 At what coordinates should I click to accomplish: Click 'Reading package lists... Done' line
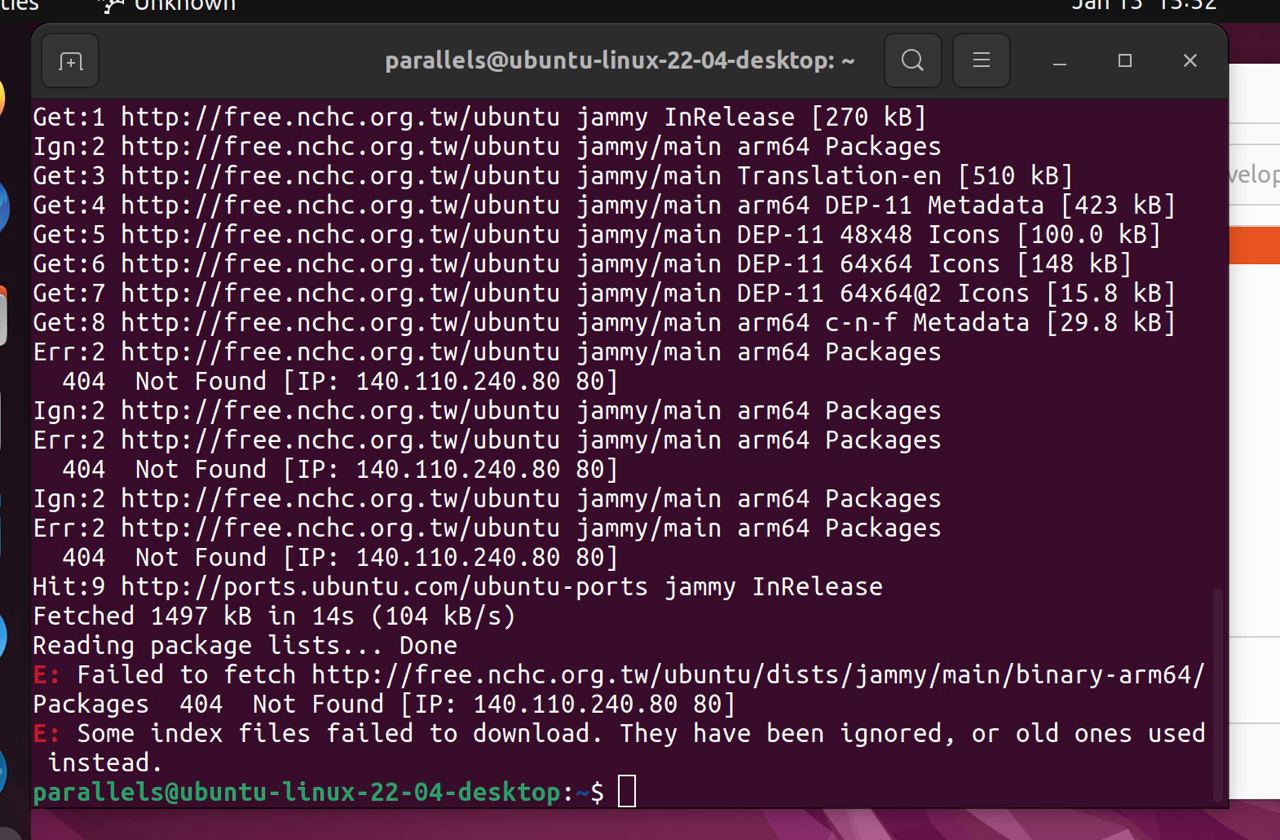pyautogui.click(x=245, y=645)
